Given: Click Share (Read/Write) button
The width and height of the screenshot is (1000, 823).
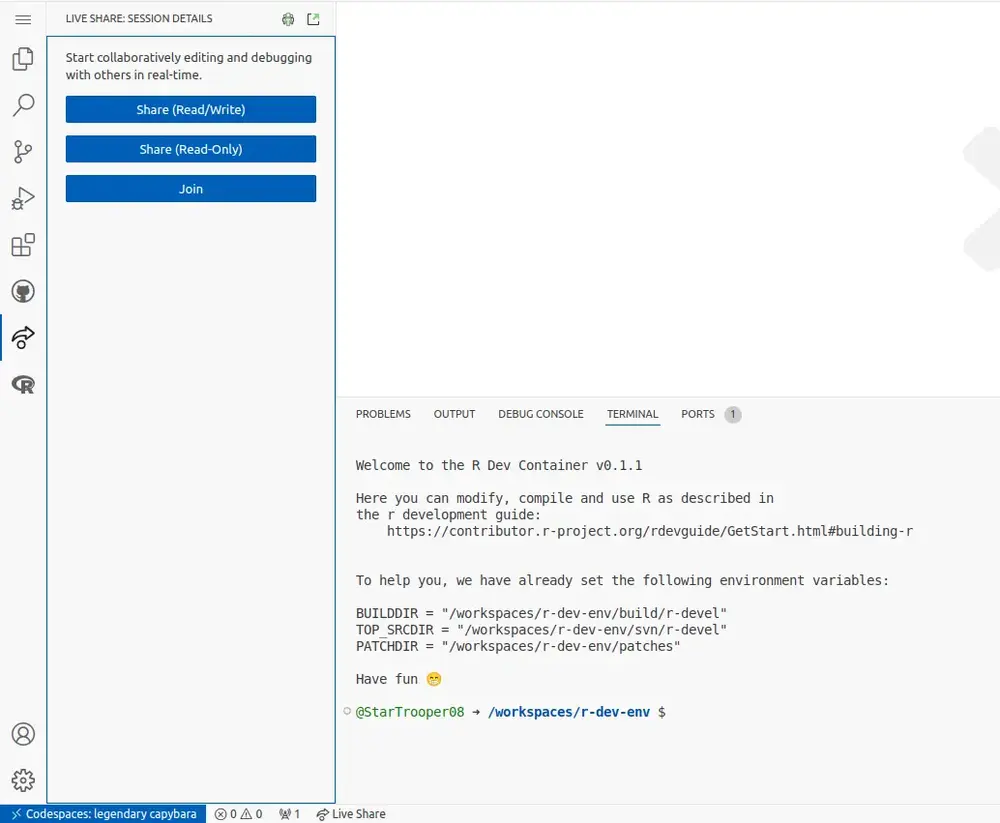Looking at the screenshot, I should [x=191, y=110].
